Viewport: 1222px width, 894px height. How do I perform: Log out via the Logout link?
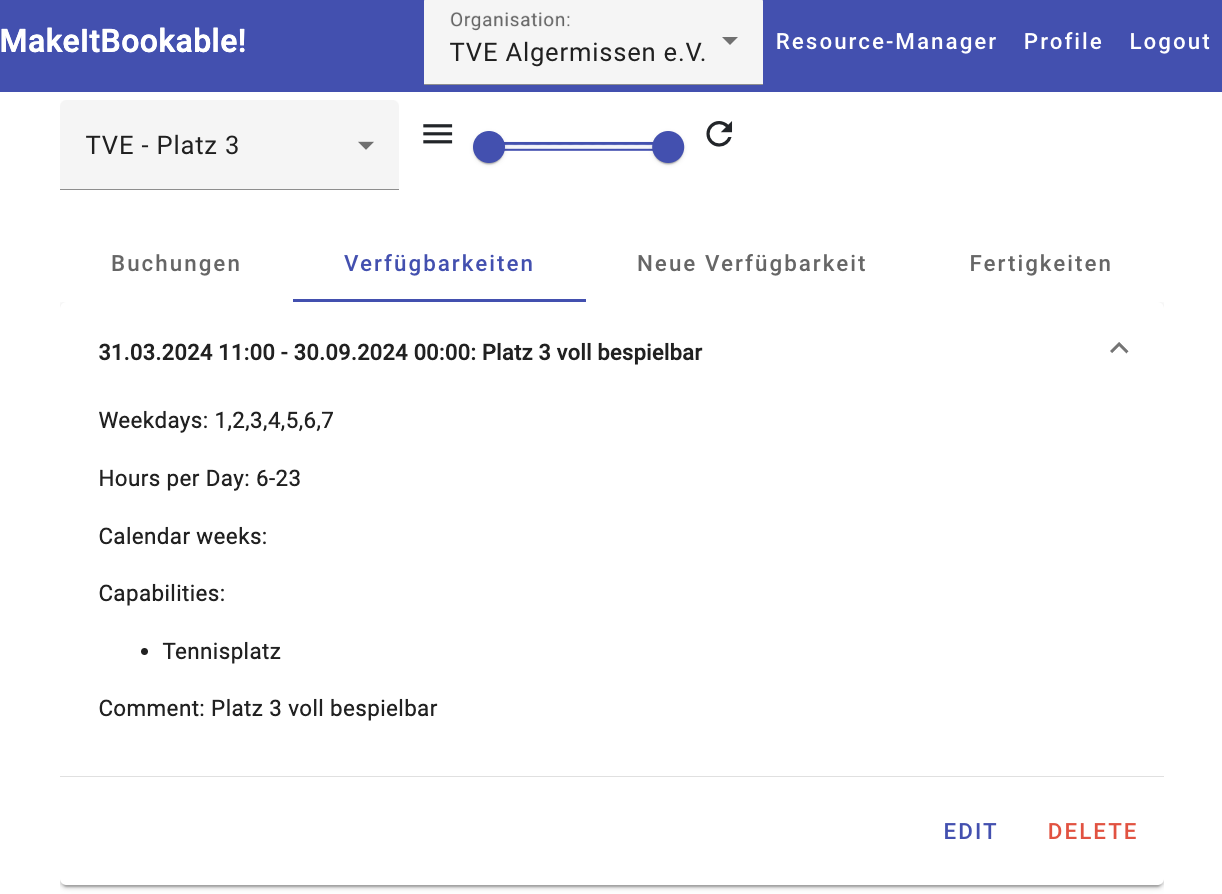1170,42
